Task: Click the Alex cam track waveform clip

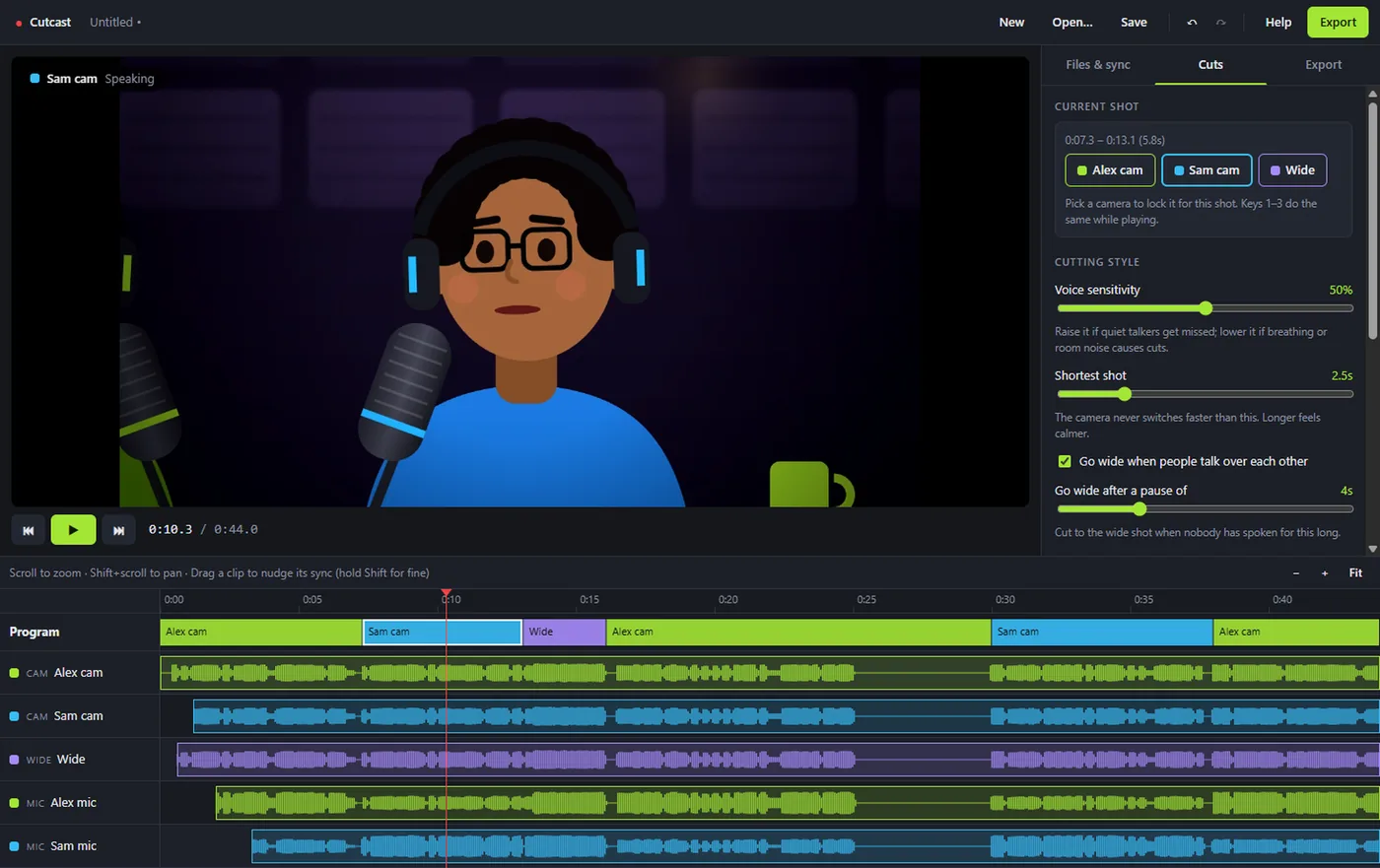Action: 770,673
